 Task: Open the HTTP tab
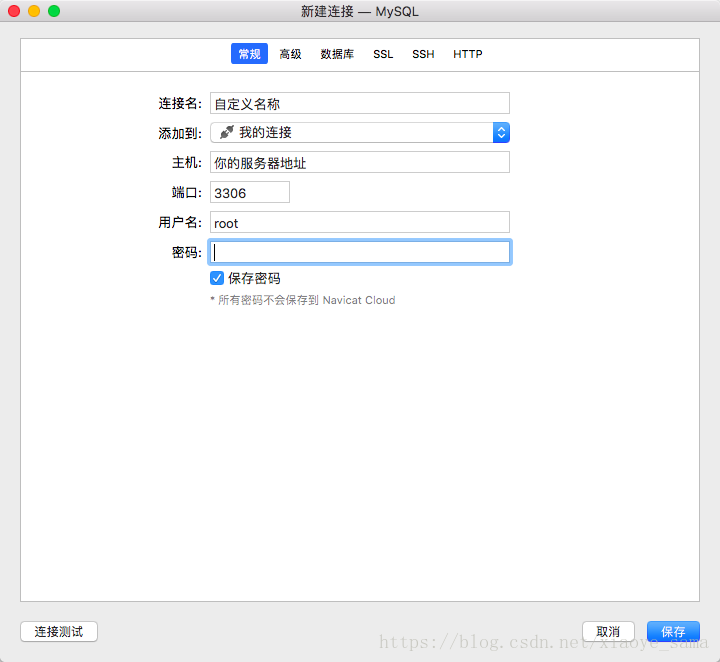467,54
